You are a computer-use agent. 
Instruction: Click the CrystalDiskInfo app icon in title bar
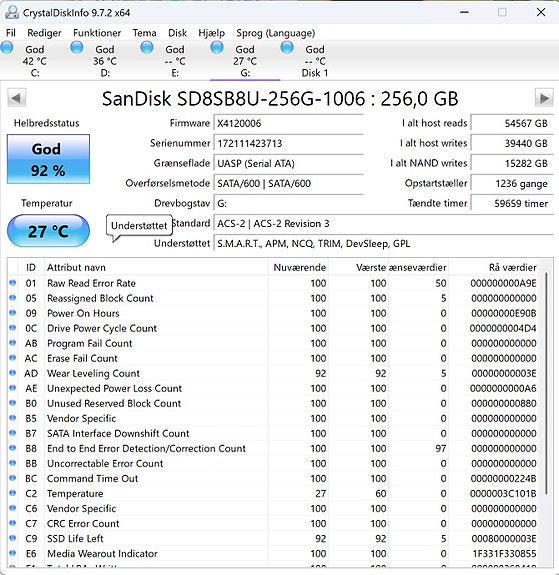(x=12, y=13)
